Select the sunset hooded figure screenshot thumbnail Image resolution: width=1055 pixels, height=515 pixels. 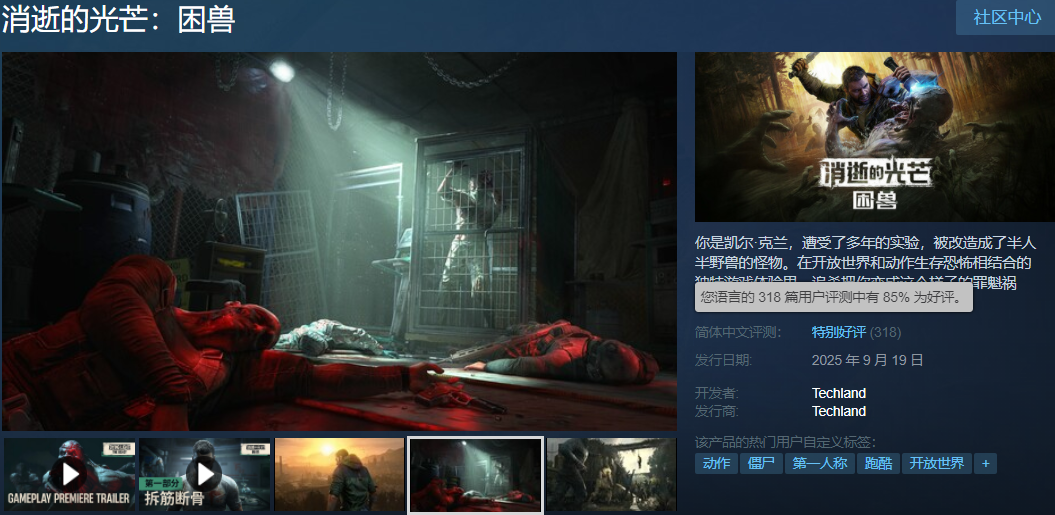[340, 475]
